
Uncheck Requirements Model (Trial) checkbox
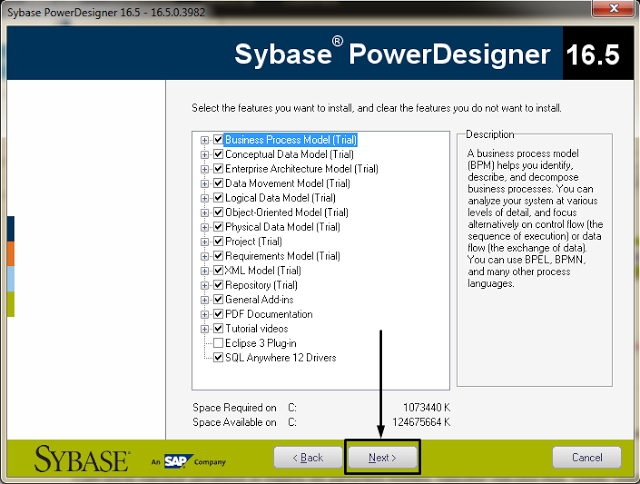218,256
